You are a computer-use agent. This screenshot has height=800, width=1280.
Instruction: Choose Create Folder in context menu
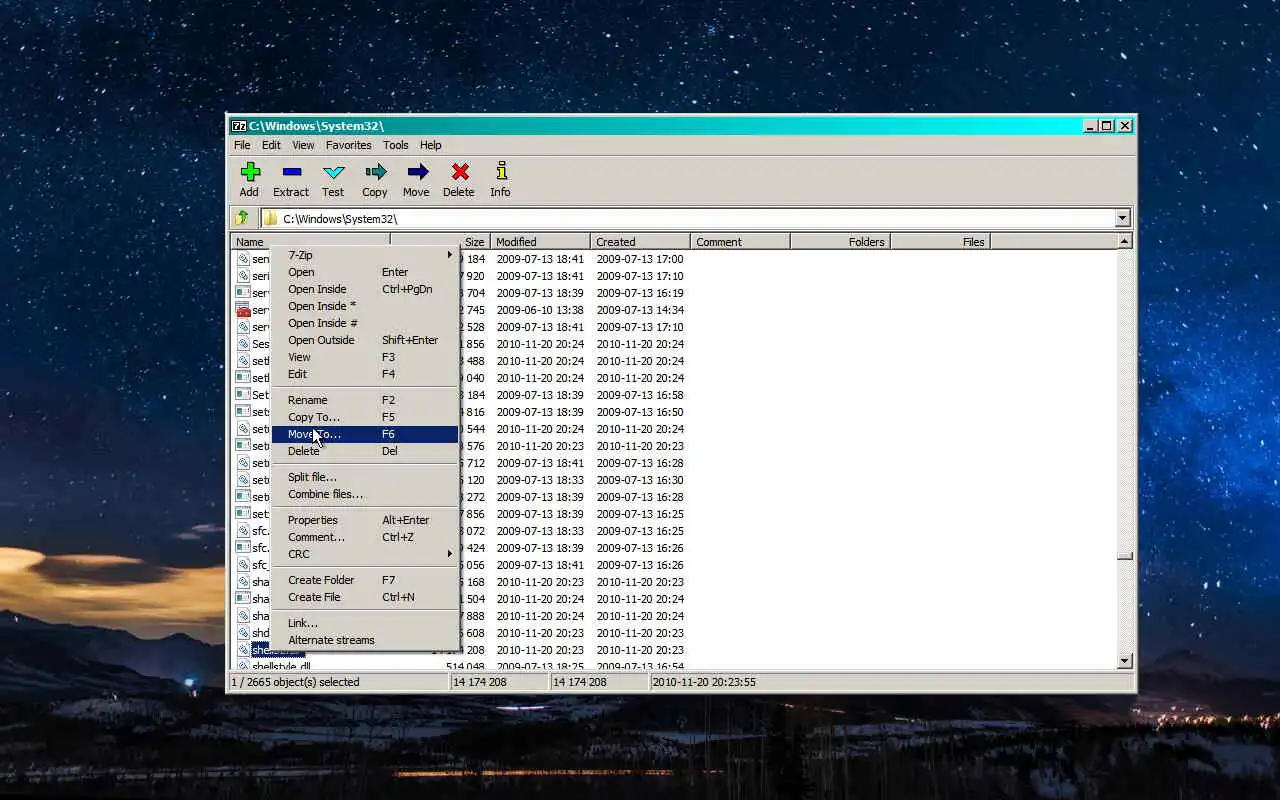point(365,580)
